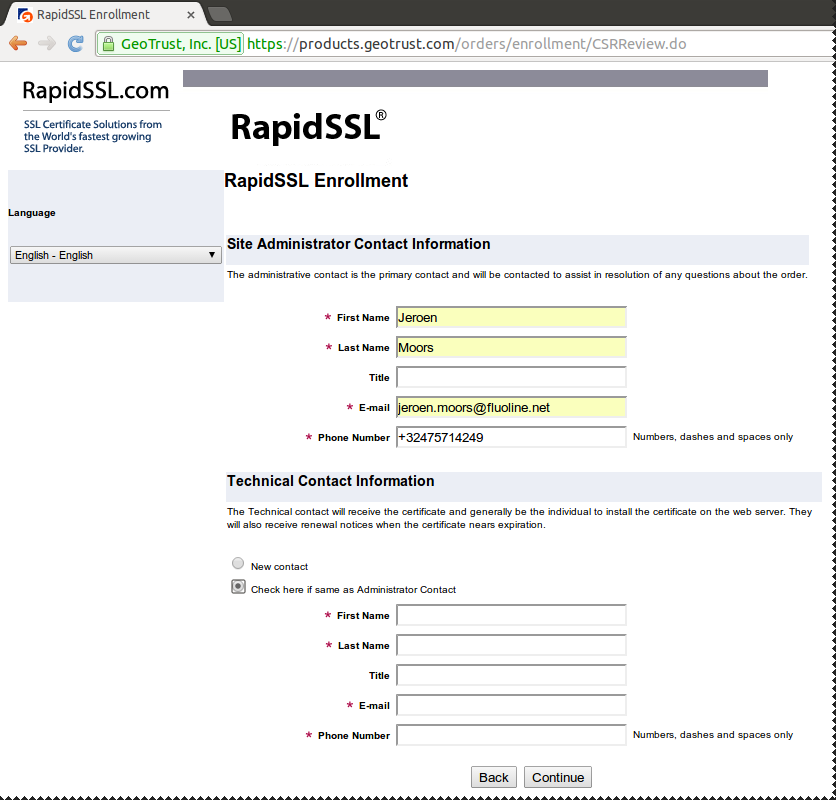
Task: Click the browser forward arrow icon
Action: (x=47, y=43)
